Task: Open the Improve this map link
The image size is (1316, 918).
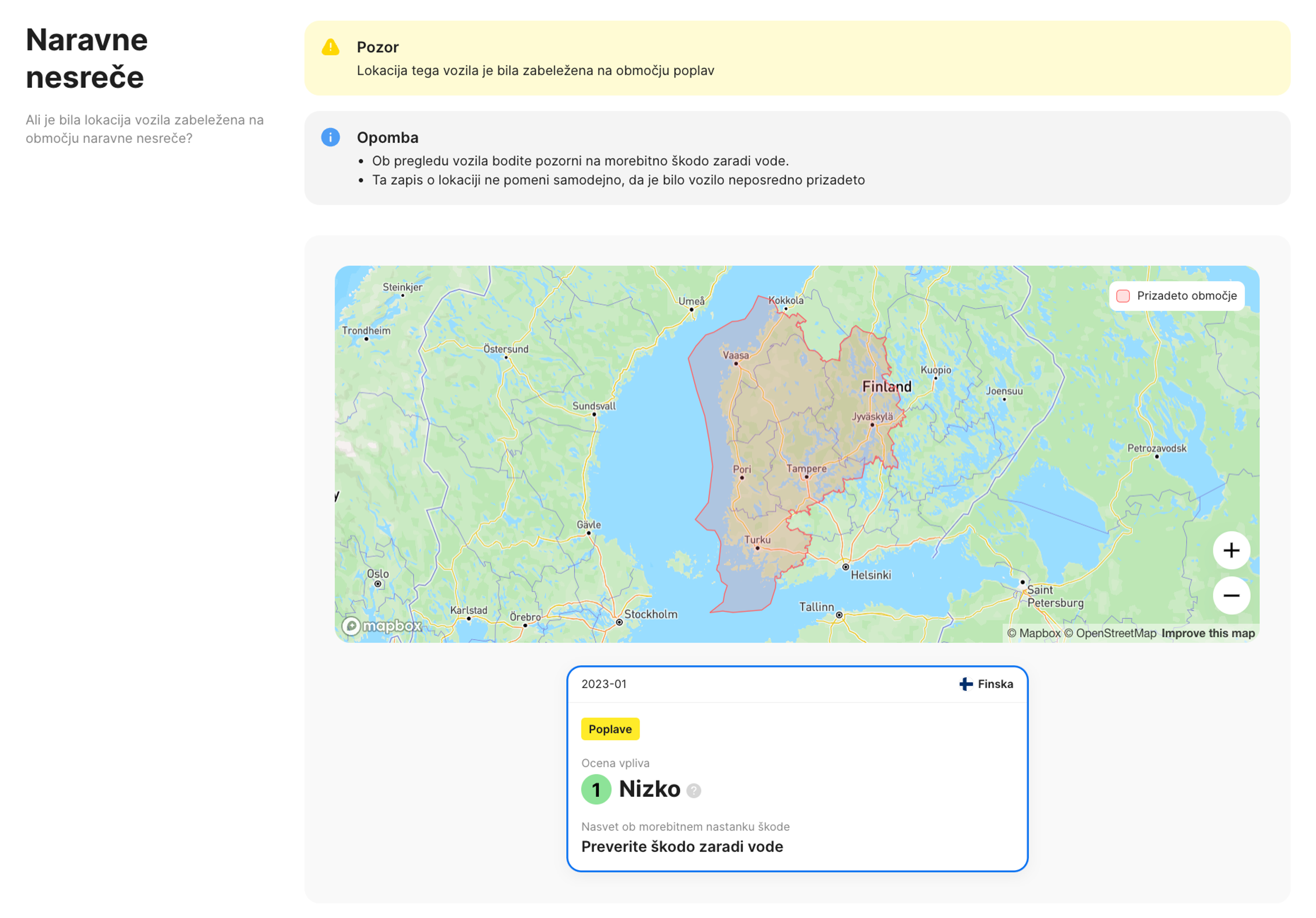Action: [x=1208, y=633]
